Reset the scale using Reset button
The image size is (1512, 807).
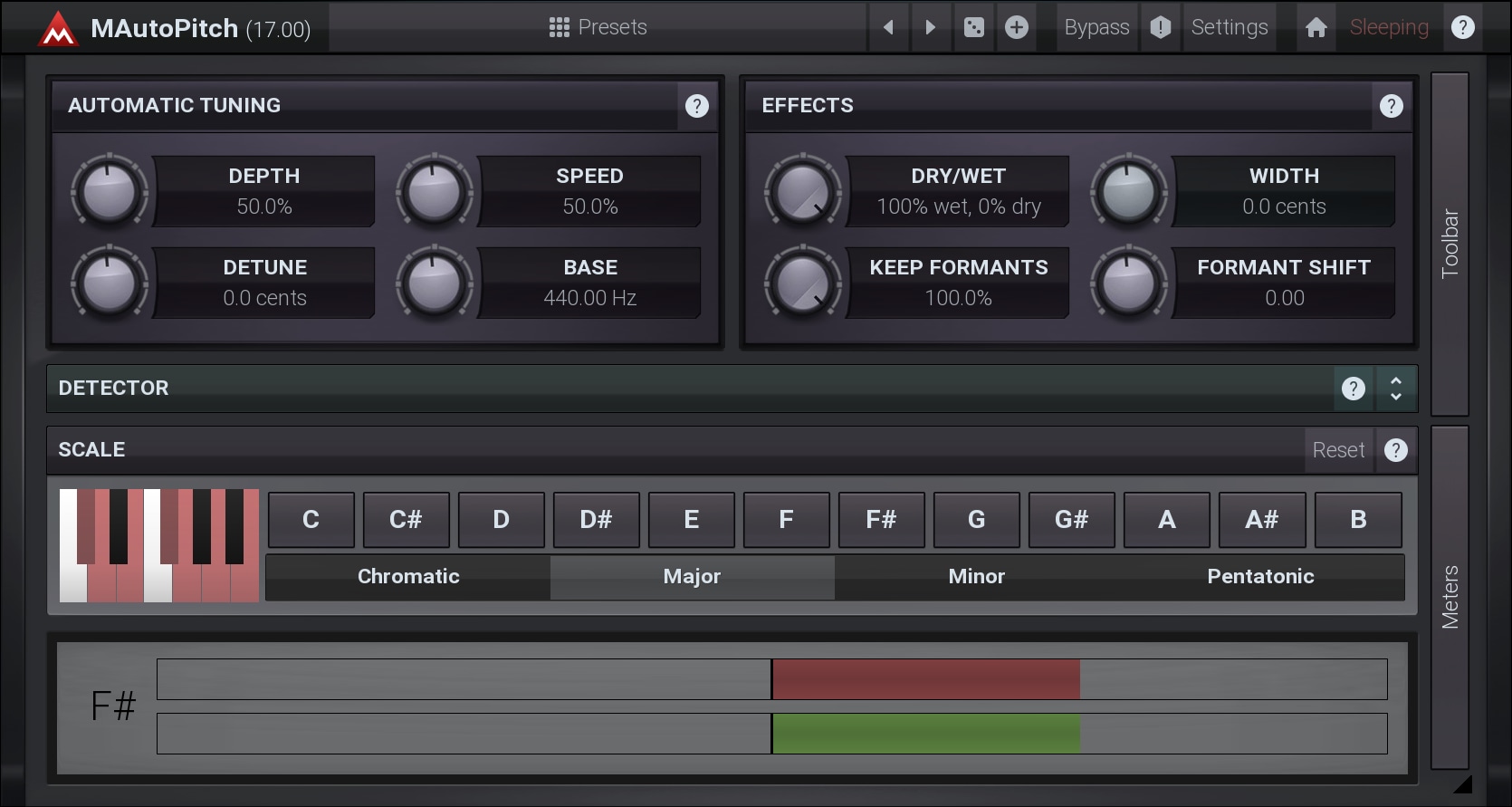(x=1337, y=450)
